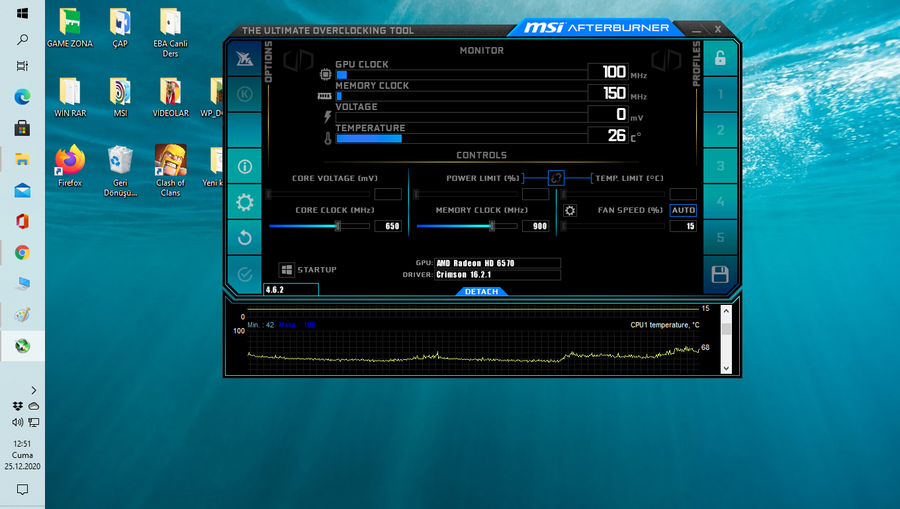Select profile slot 3
Viewport: 900px width, 509px height.
click(720, 166)
